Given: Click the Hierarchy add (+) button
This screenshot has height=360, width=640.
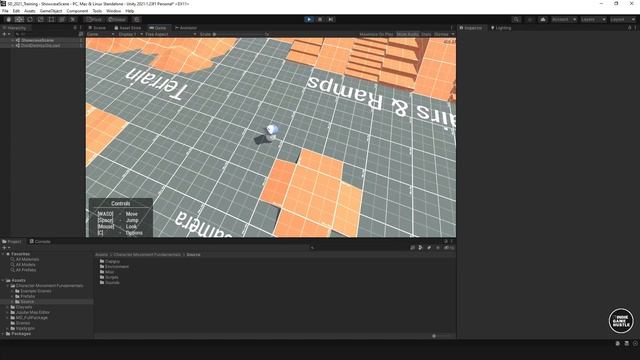Looking at the screenshot, I should (x=6, y=34).
